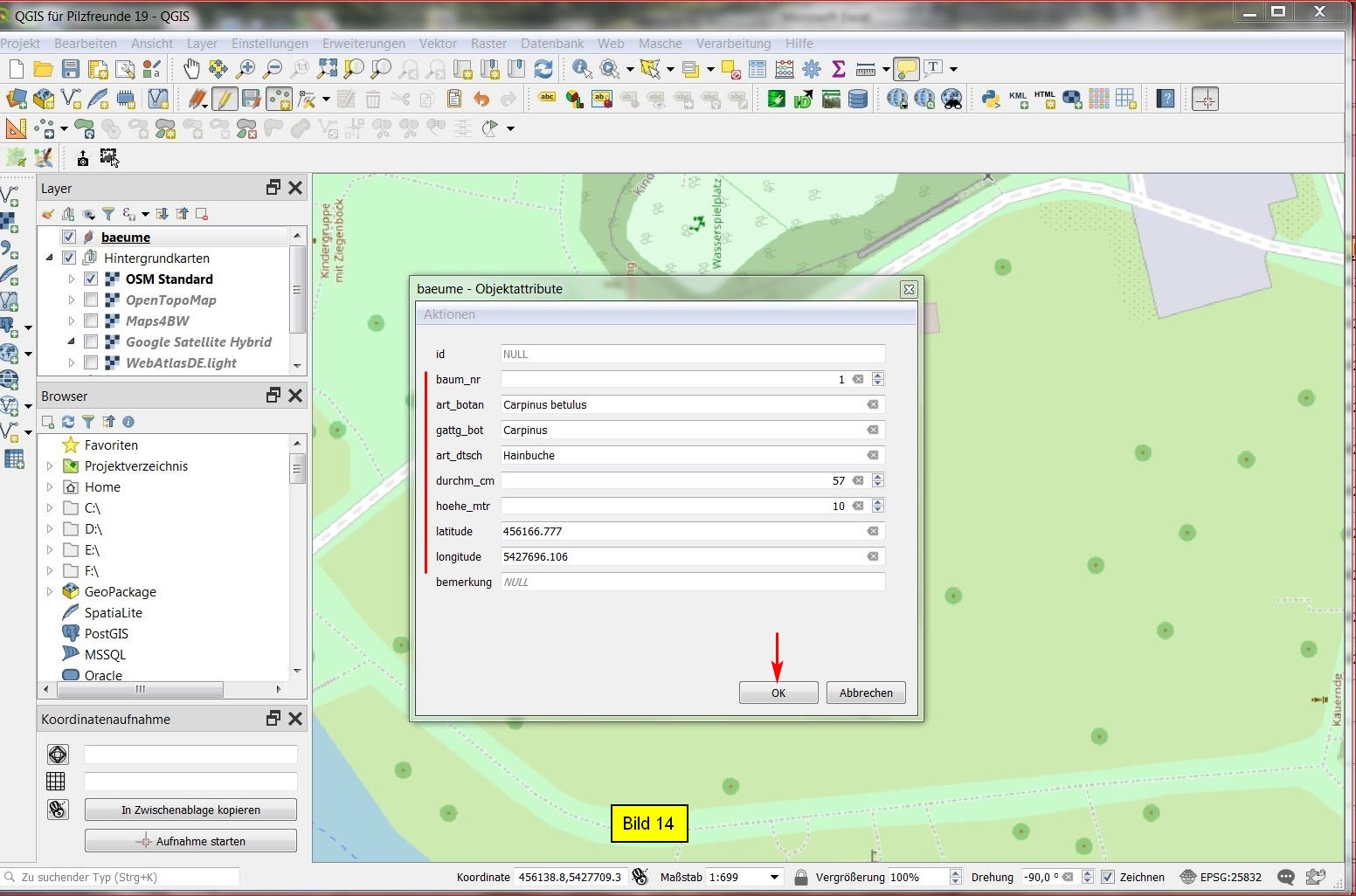Viewport: 1356px width, 896px height.
Task: Open the Python console icon
Action: click(x=990, y=99)
